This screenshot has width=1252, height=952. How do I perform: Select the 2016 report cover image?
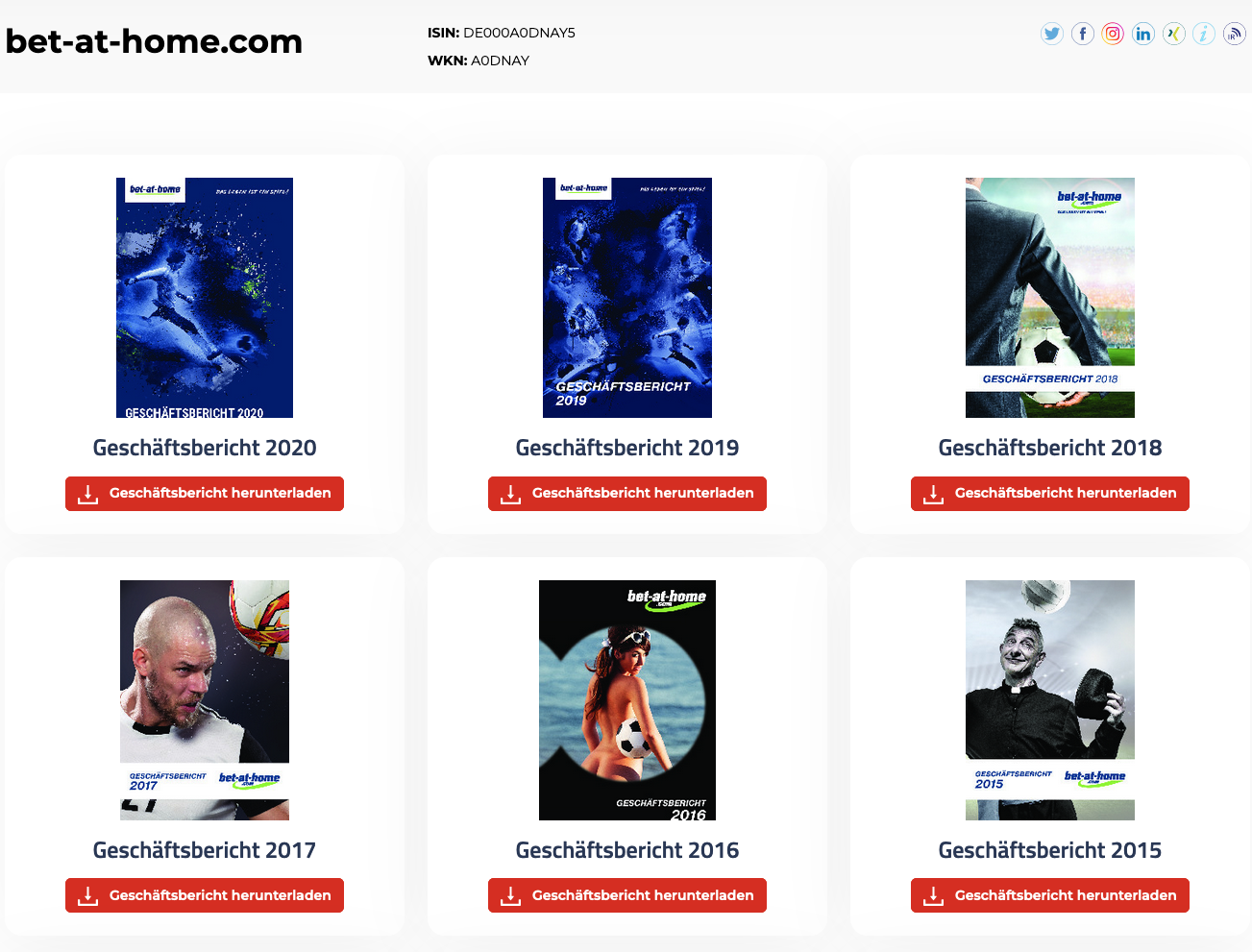point(627,700)
